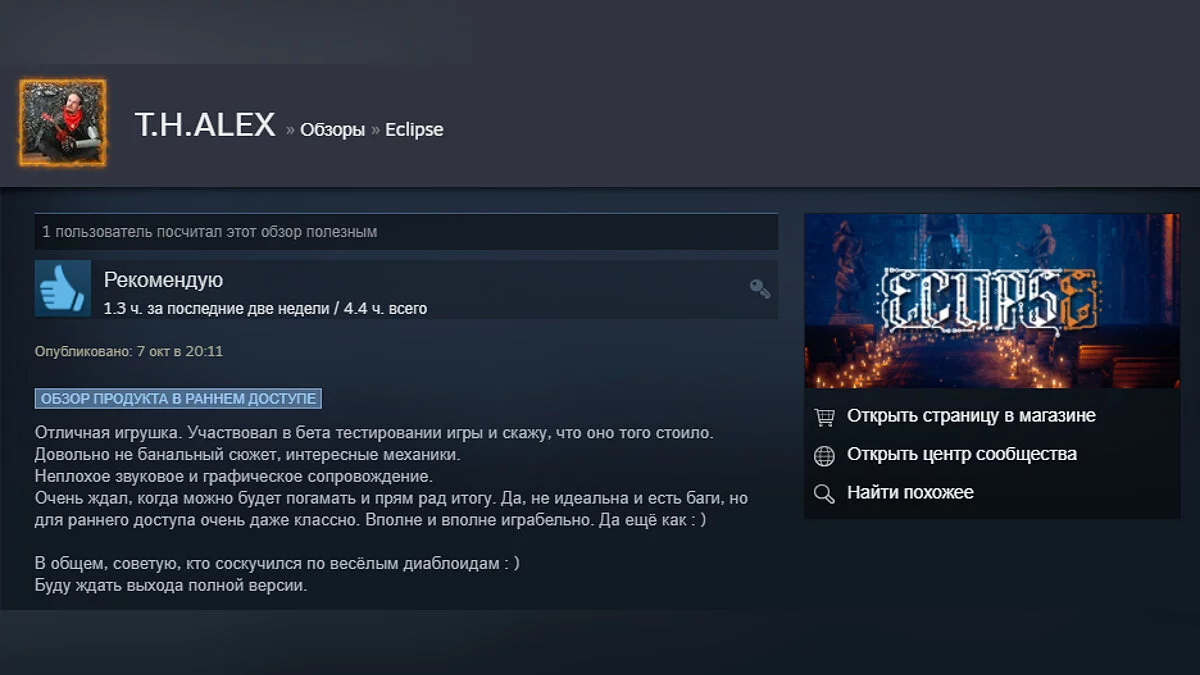This screenshot has height=675, width=1200.
Task: Click the shopping cart store icon
Action: (824, 416)
